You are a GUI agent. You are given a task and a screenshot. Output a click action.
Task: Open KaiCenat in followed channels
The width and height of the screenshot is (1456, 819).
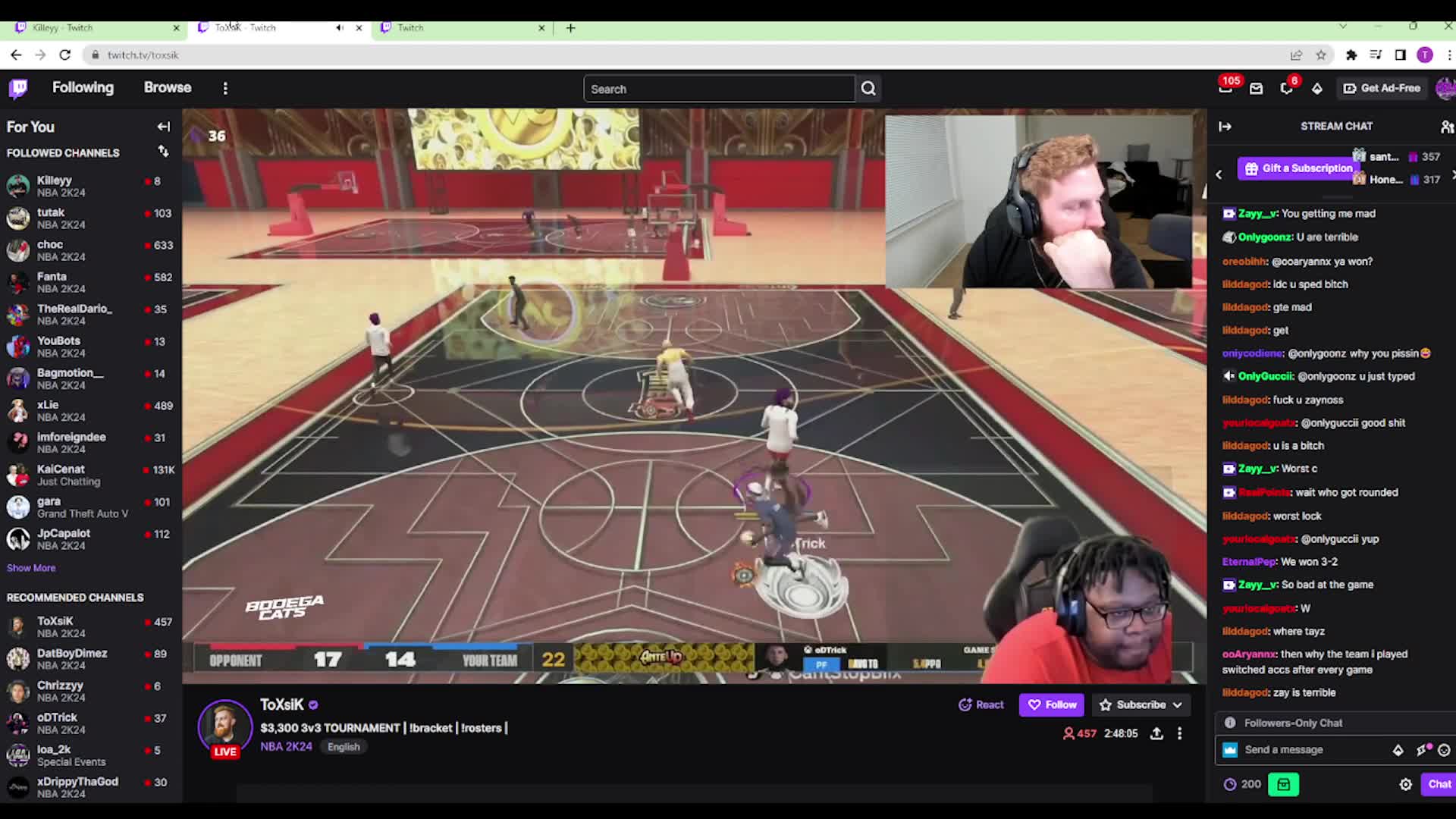[91, 475]
